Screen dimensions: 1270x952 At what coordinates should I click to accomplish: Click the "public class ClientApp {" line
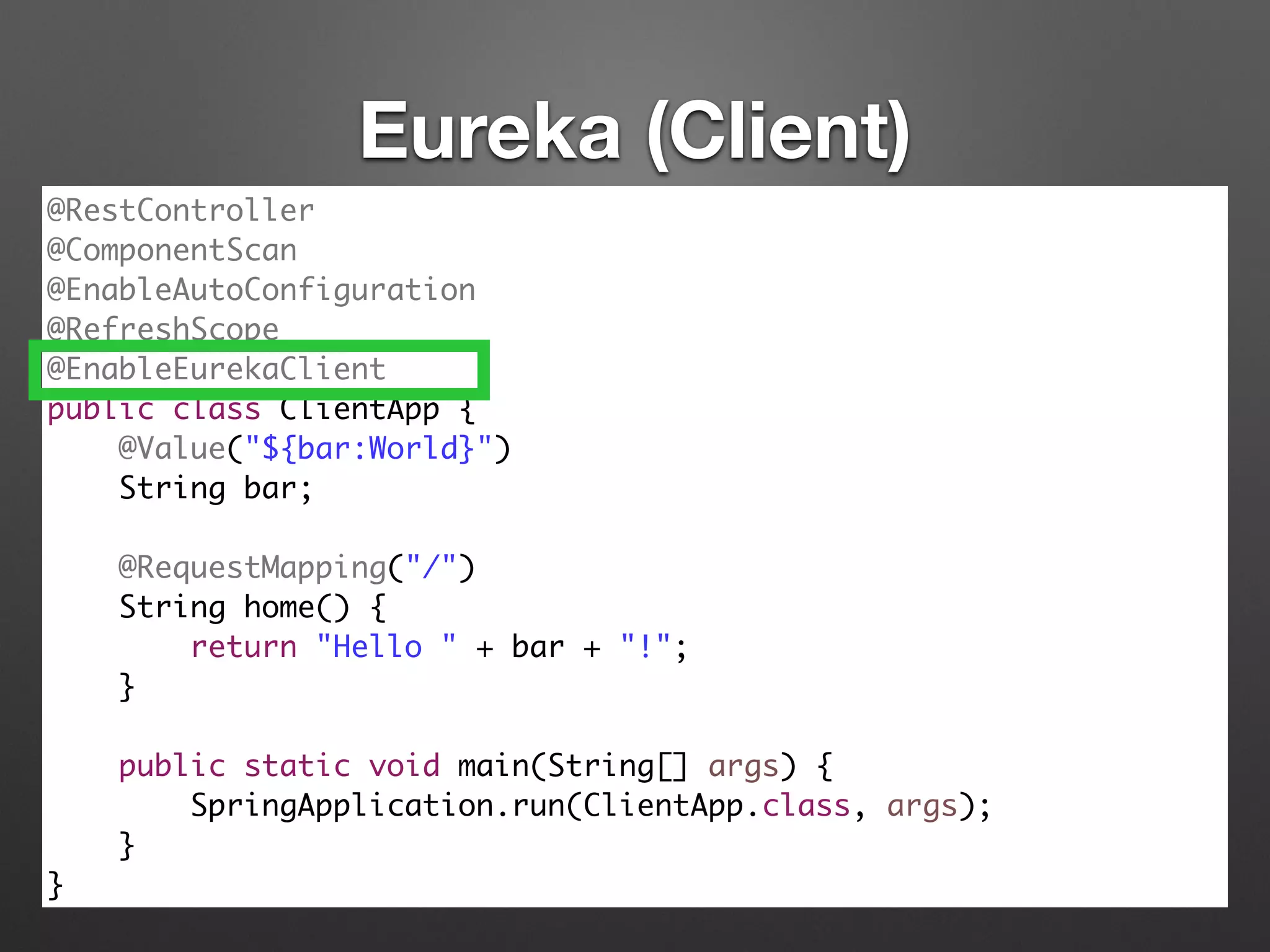coord(261,411)
